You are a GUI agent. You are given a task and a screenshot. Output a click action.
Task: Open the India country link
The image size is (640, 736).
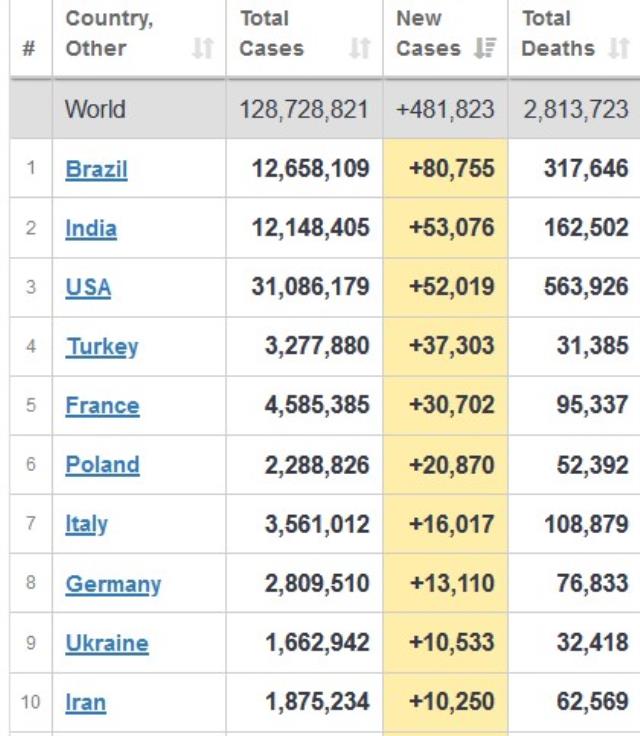(x=91, y=228)
